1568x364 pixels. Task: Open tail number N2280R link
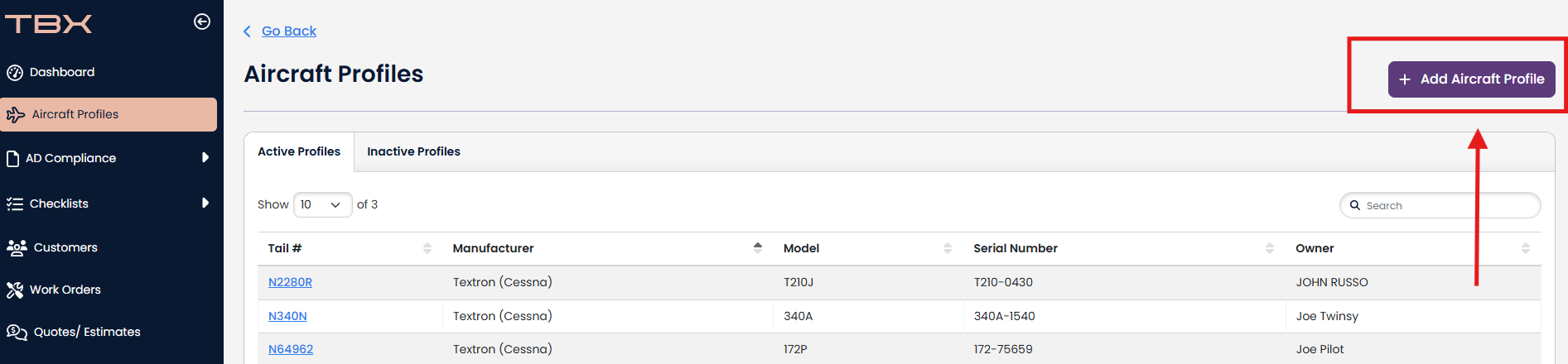click(x=290, y=282)
